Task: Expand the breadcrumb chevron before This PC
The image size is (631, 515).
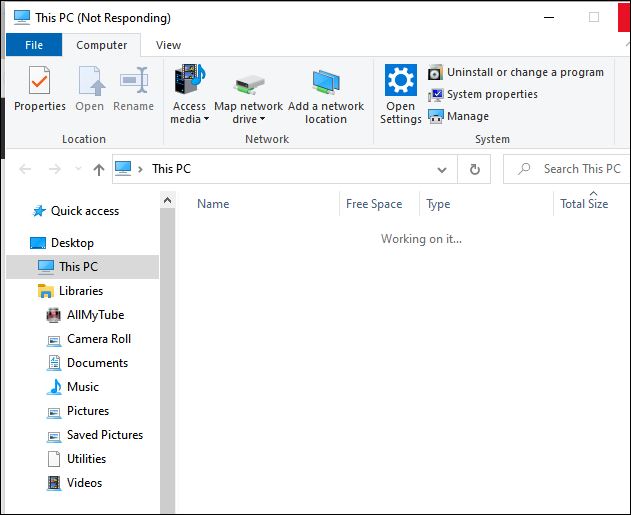Action: click(140, 169)
